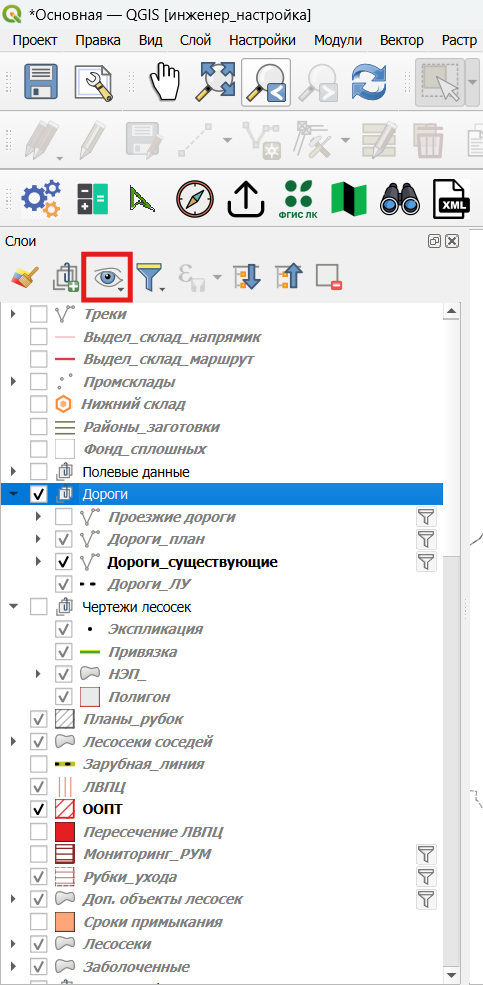
Task: Toggle the Зарубная_линия layer checkbox
Action: (x=38, y=764)
